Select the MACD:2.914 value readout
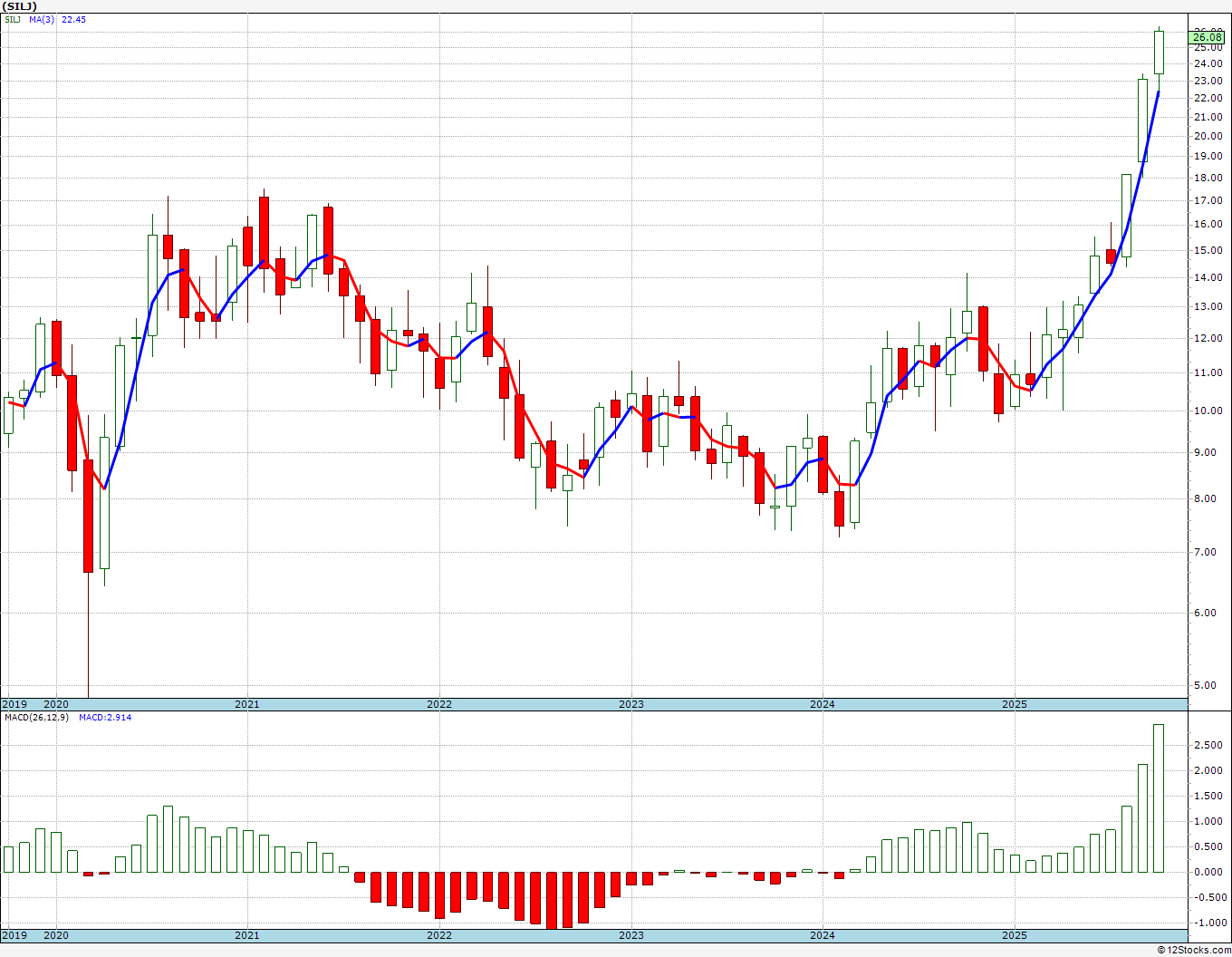Screen dimensions: 1232x957 coord(105,718)
